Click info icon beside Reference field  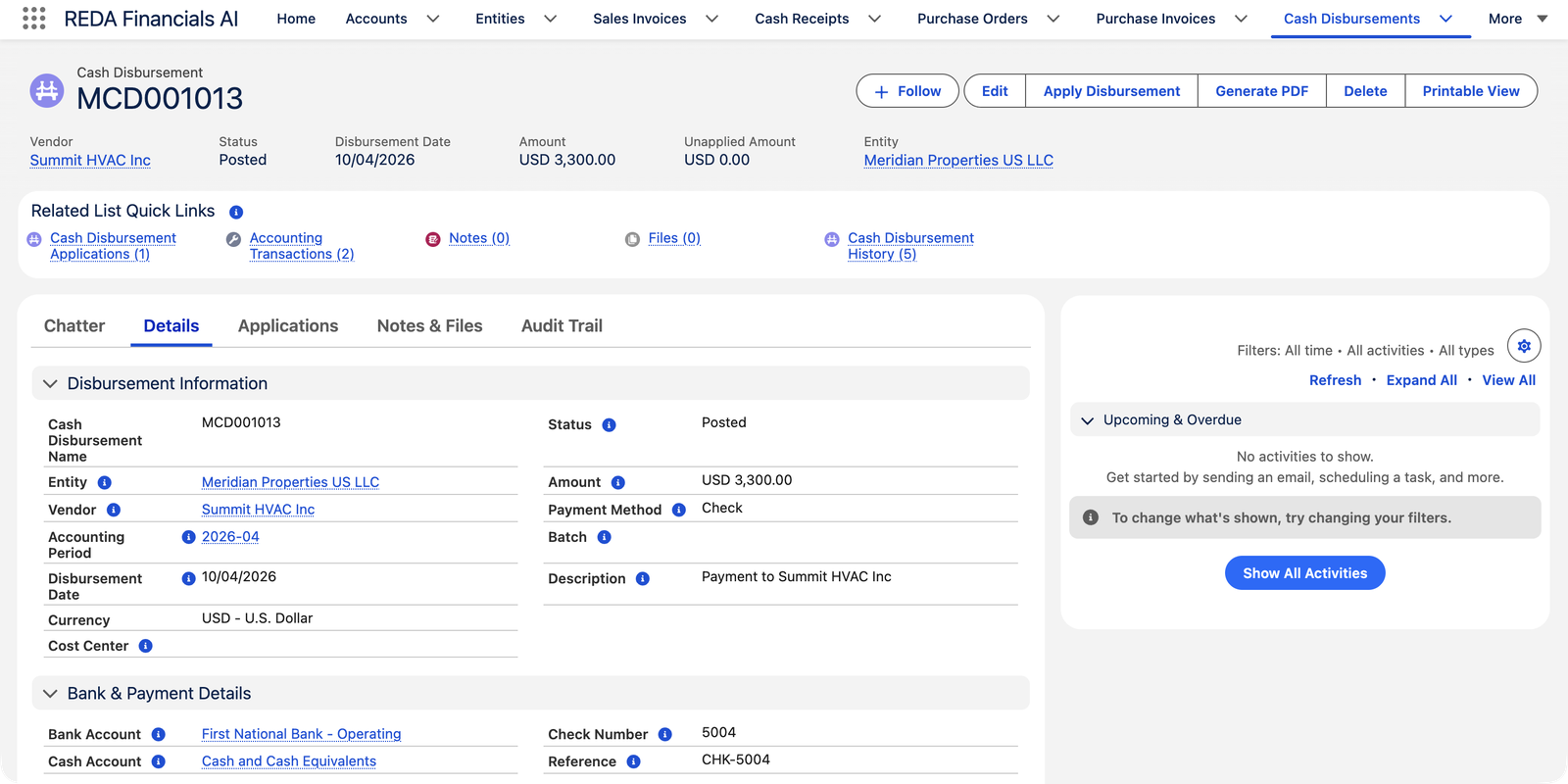coord(634,761)
